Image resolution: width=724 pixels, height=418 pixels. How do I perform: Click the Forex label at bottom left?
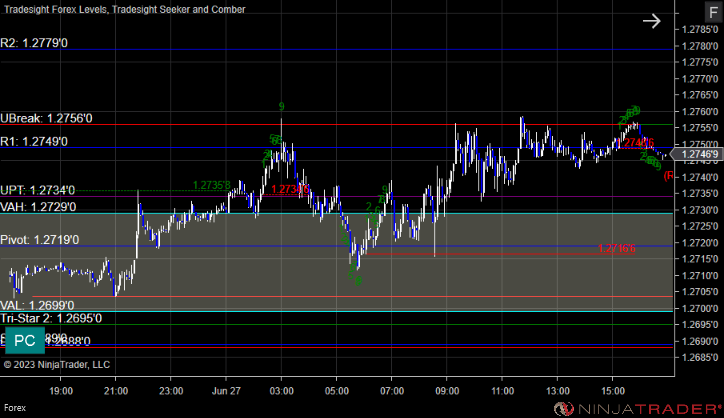coord(15,408)
